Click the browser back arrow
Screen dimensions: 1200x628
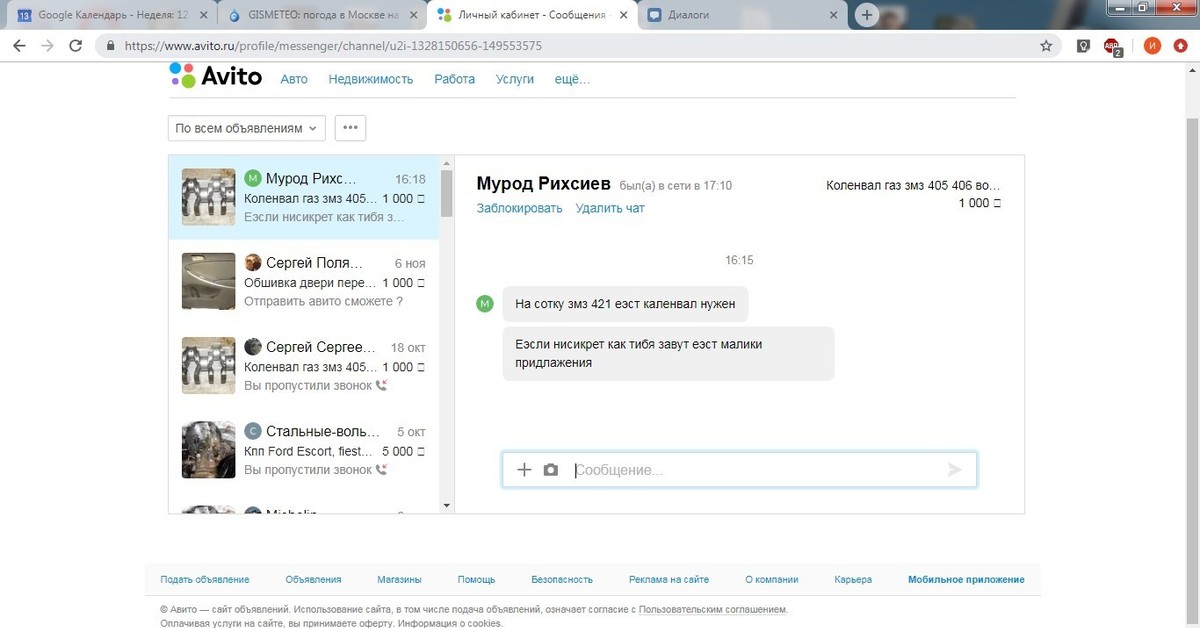coord(19,46)
